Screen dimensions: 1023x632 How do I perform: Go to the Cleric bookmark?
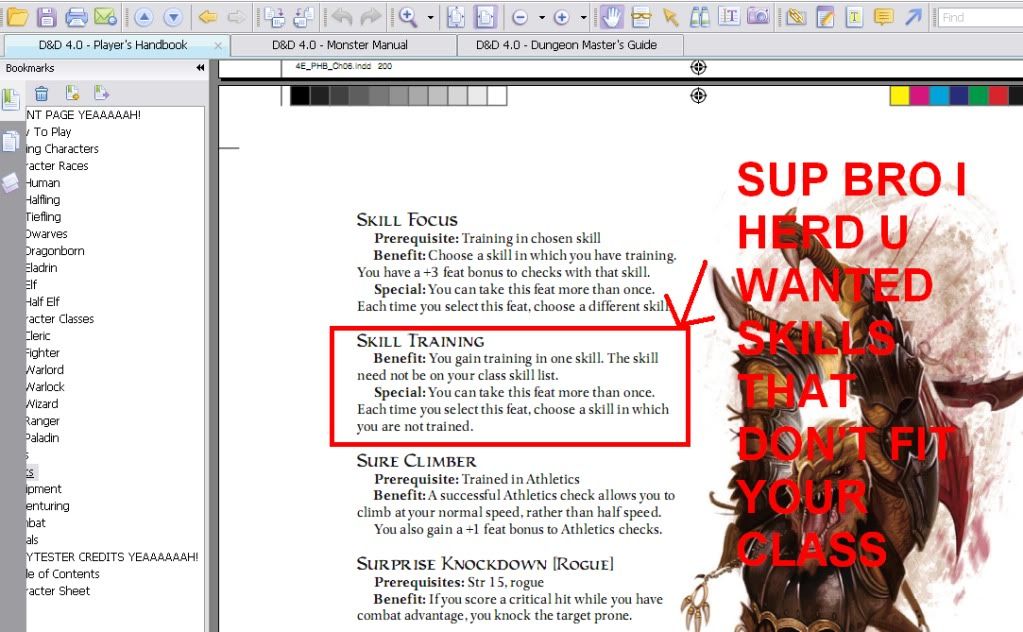tap(38, 335)
